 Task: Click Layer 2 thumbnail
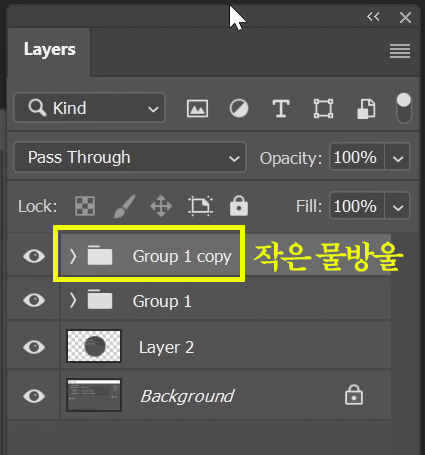tap(94, 346)
